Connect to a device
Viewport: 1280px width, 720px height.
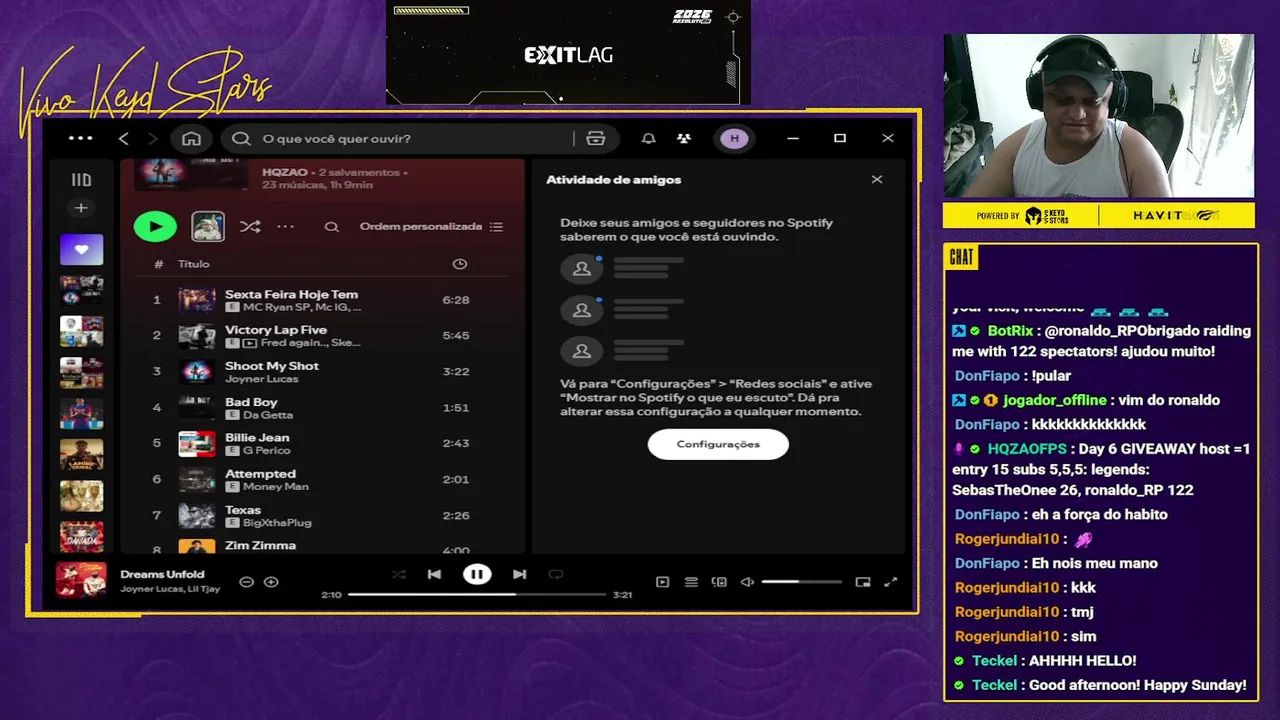[x=719, y=582]
